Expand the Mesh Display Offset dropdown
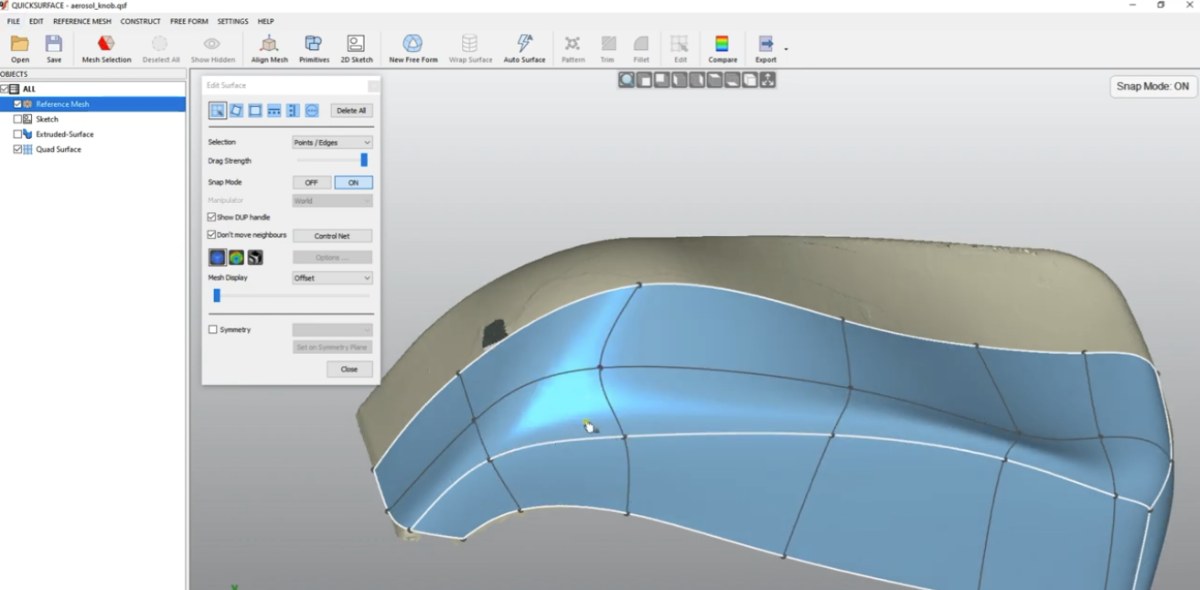 [x=332, y=278]
